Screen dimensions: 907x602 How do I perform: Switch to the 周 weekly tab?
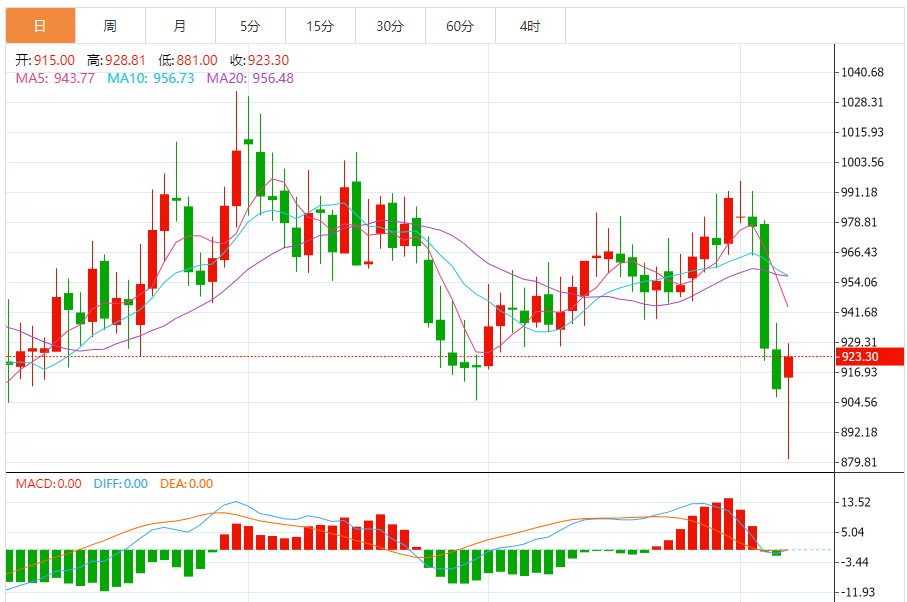tap(110, 26)
